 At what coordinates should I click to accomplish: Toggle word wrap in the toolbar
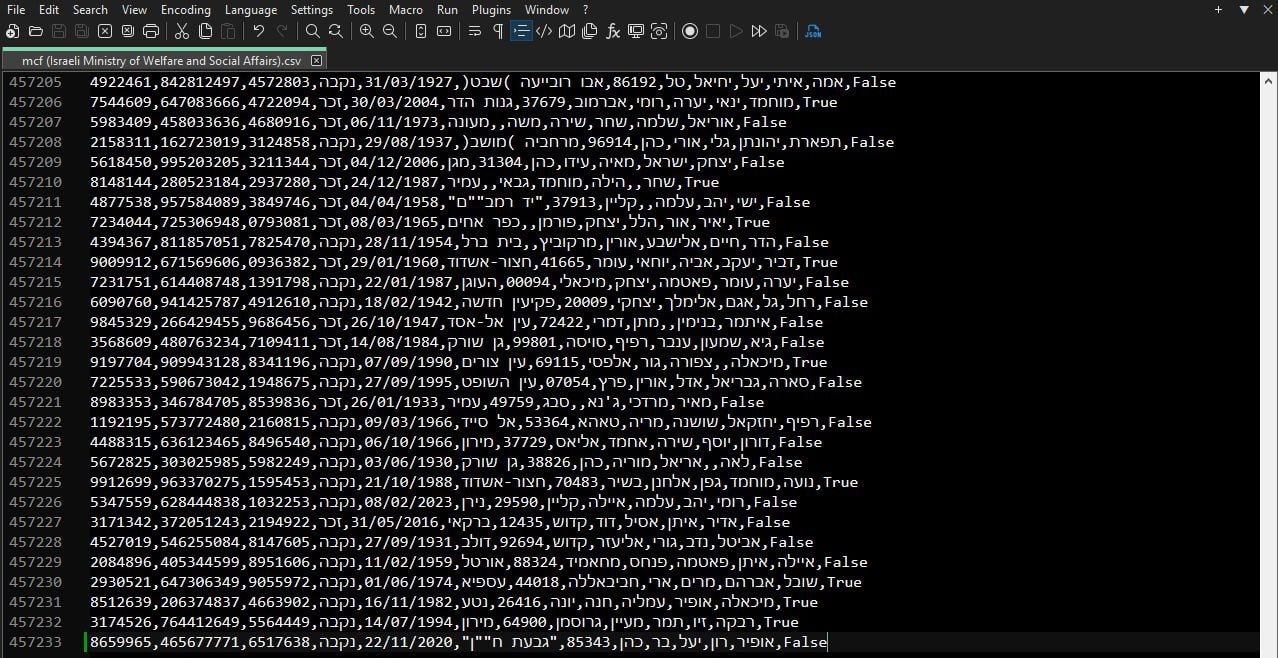coord(474,31)
